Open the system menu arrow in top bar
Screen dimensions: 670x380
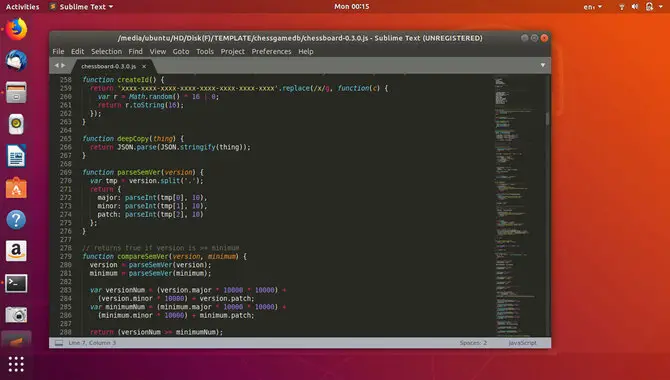click(x=661, y=7)
